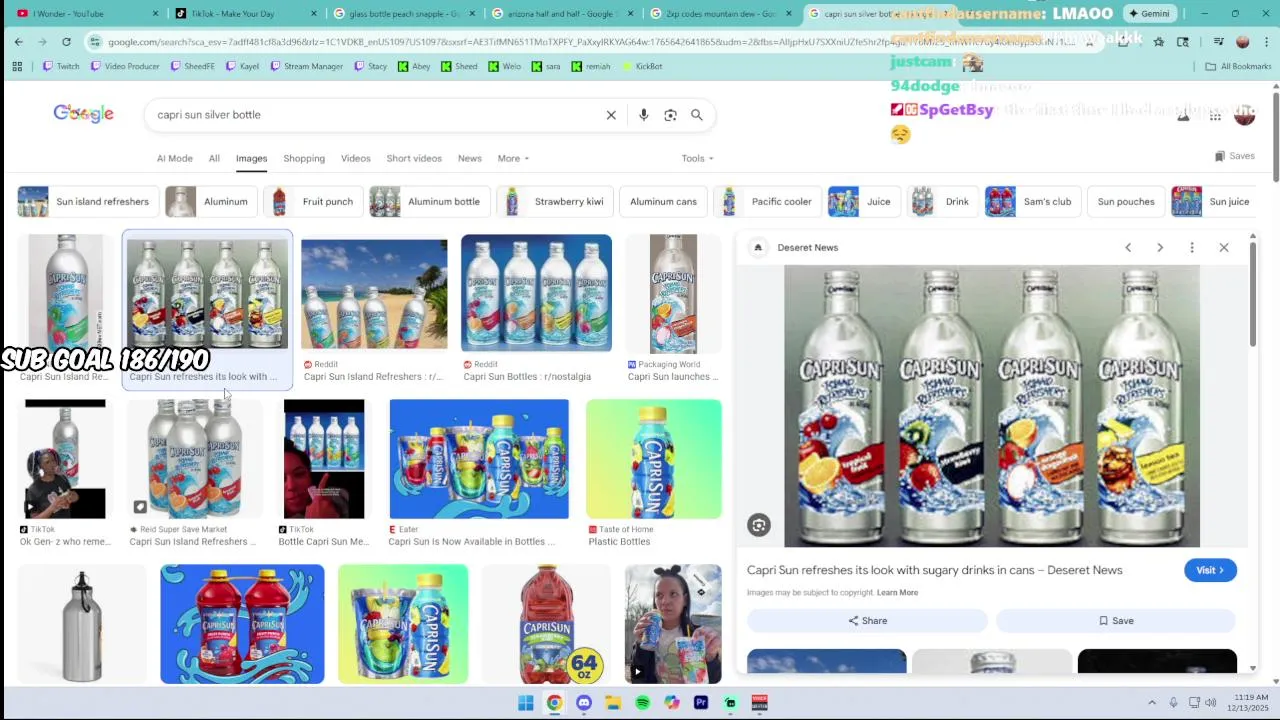Open the Twitch bookmark
This screenshot has width=1280, height=720.
pyautogui.click(x=61, y=66)
